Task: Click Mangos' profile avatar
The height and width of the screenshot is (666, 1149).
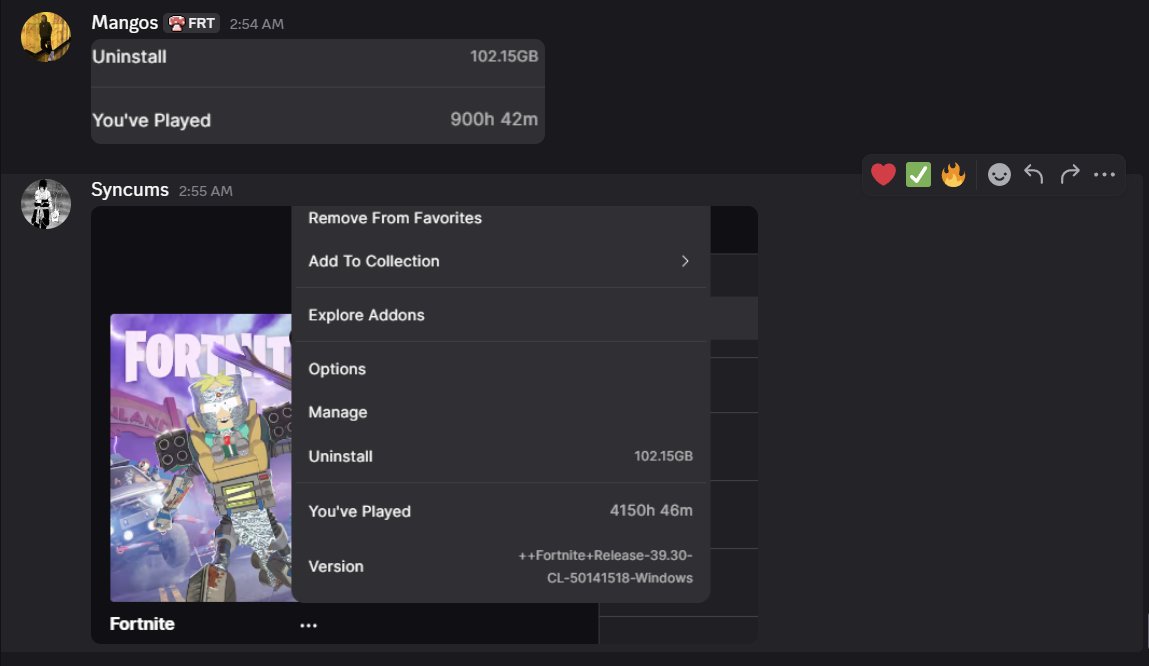Action: [45, 37]
